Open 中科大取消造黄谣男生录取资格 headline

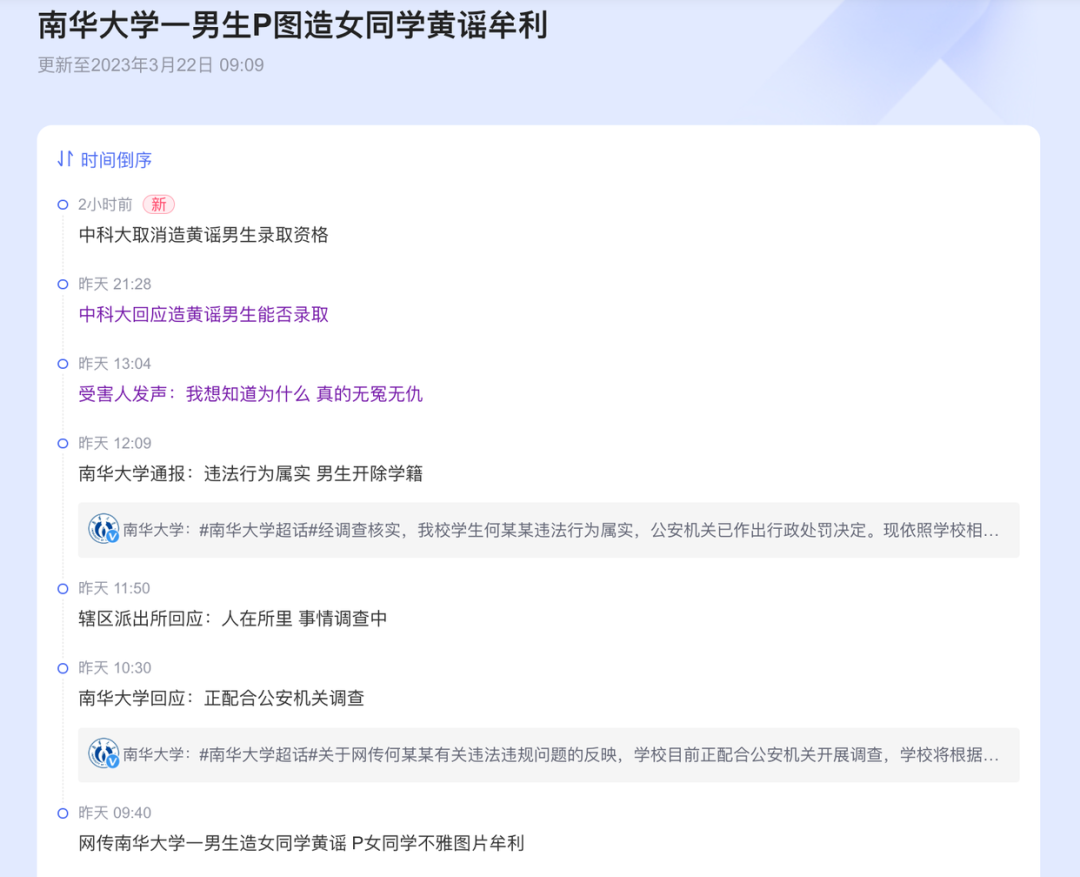pos(203,235)
